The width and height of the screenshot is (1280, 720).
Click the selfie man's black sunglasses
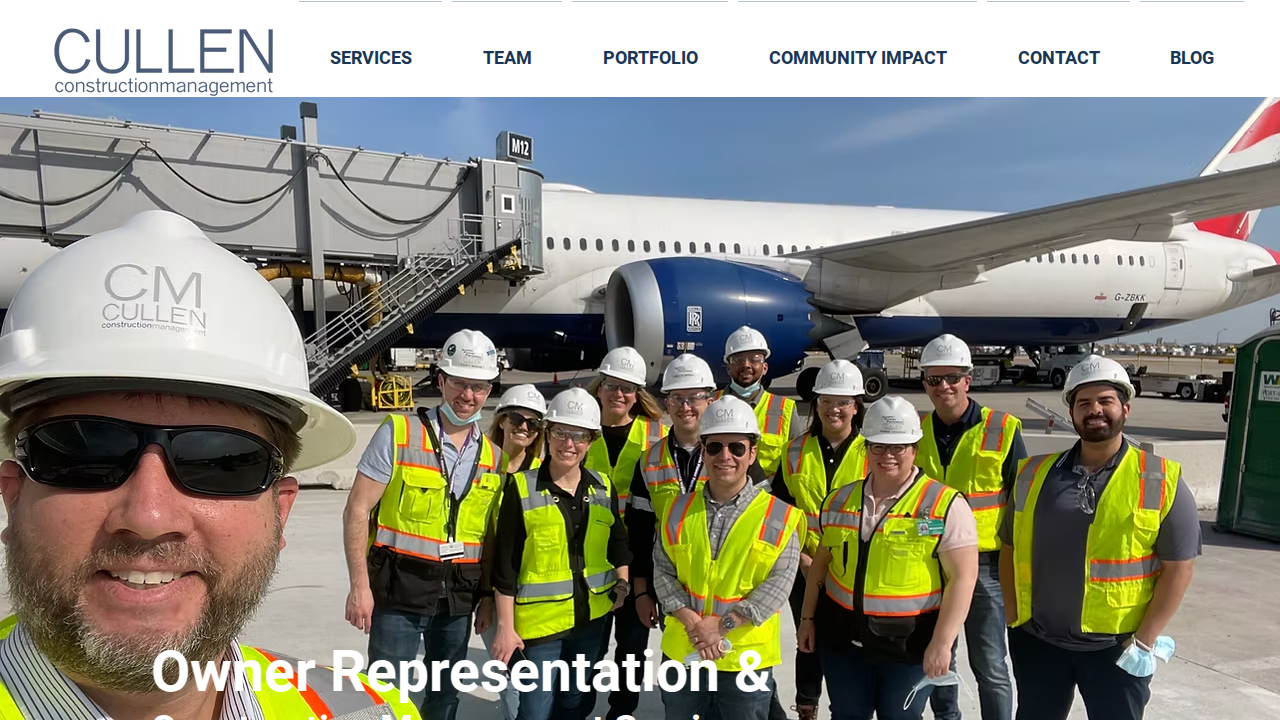pyautogui.click(x=149, y=454)
